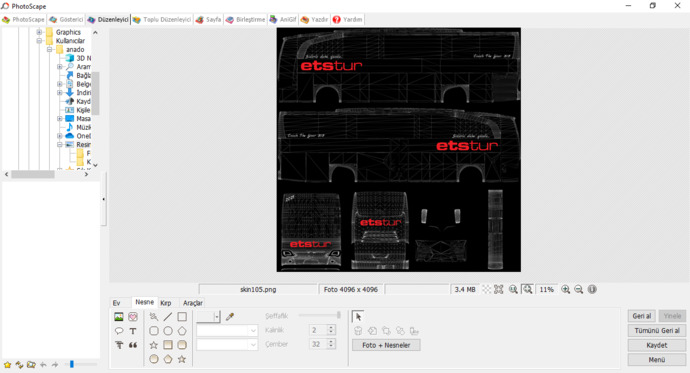The height and width of the screenshot is (373, 690).
Task: Select the filled circle shape tool
Action: click(x=154, y=359)
